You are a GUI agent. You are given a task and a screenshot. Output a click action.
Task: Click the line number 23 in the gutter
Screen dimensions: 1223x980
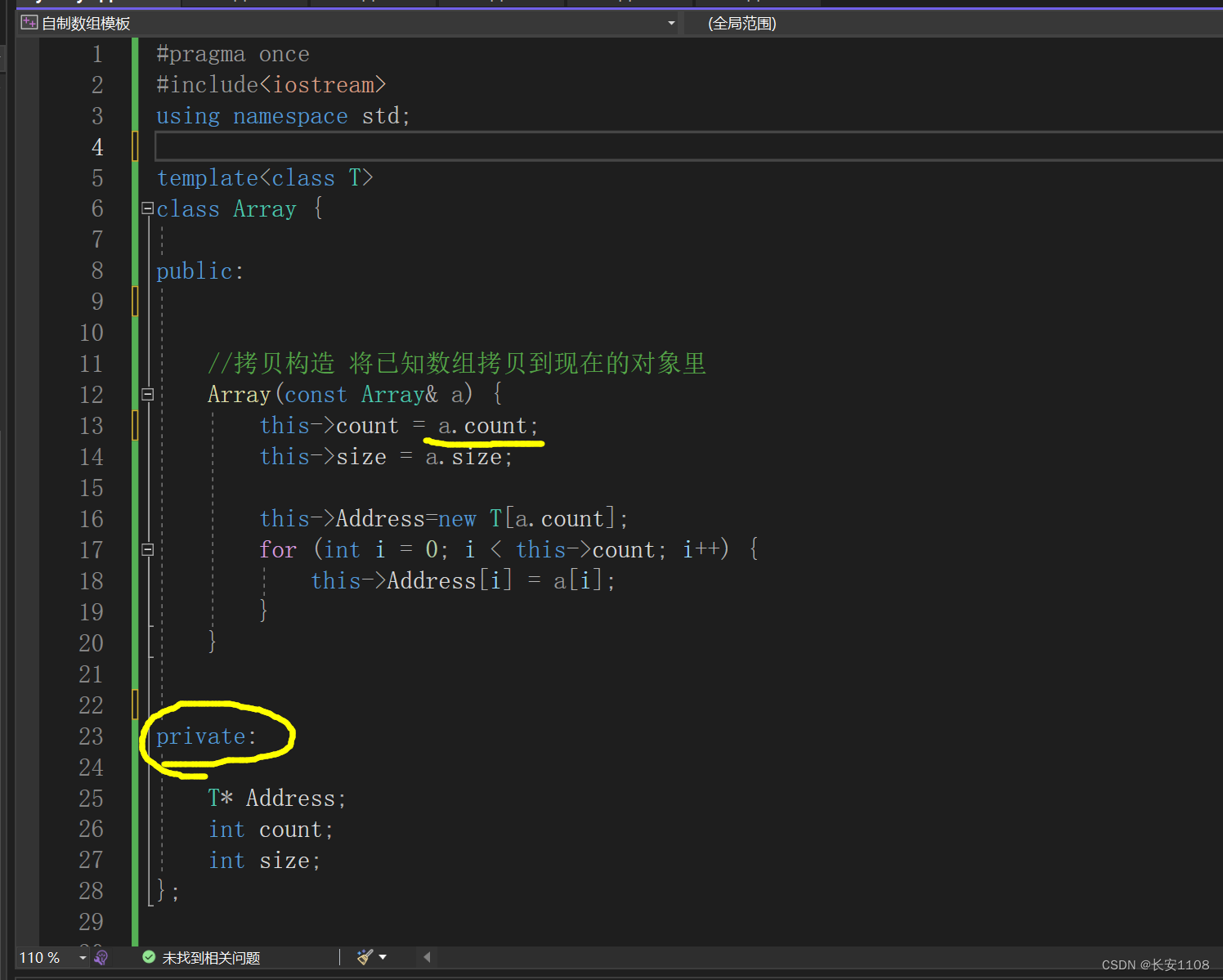coord(92,736)
